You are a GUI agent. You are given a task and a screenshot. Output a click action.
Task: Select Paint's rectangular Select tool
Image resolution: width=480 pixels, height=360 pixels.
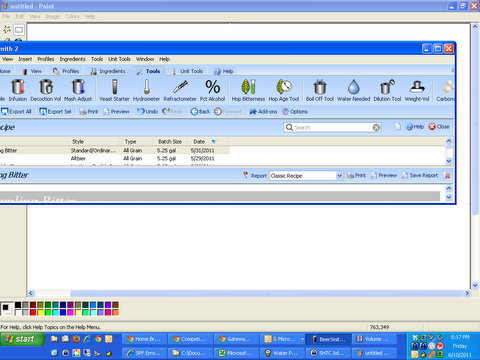point(19,30)
